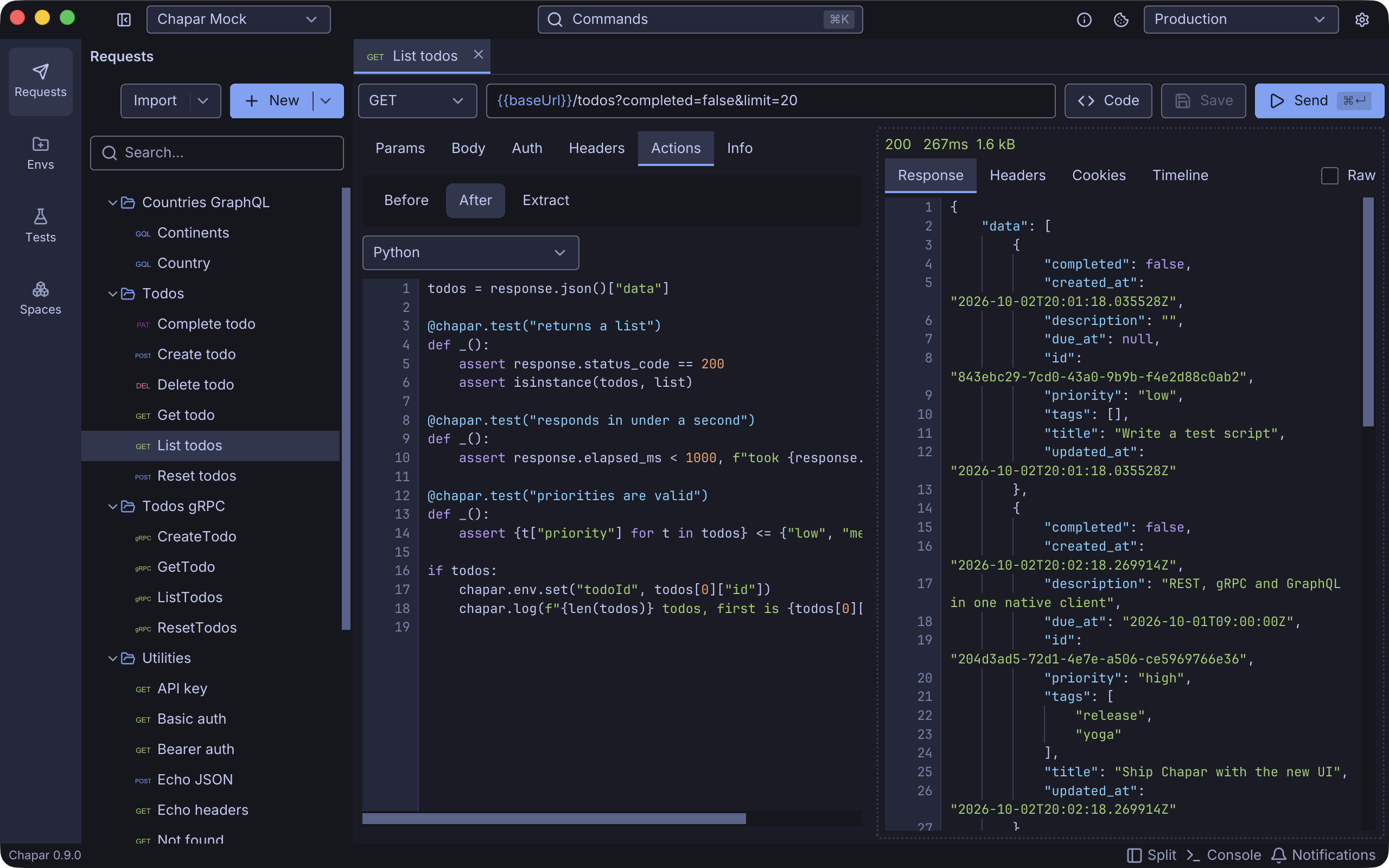Open the Production environment dropdown
This screenshot has width=1389, height=868.
pyautogui.click(x=1240, y=20)
